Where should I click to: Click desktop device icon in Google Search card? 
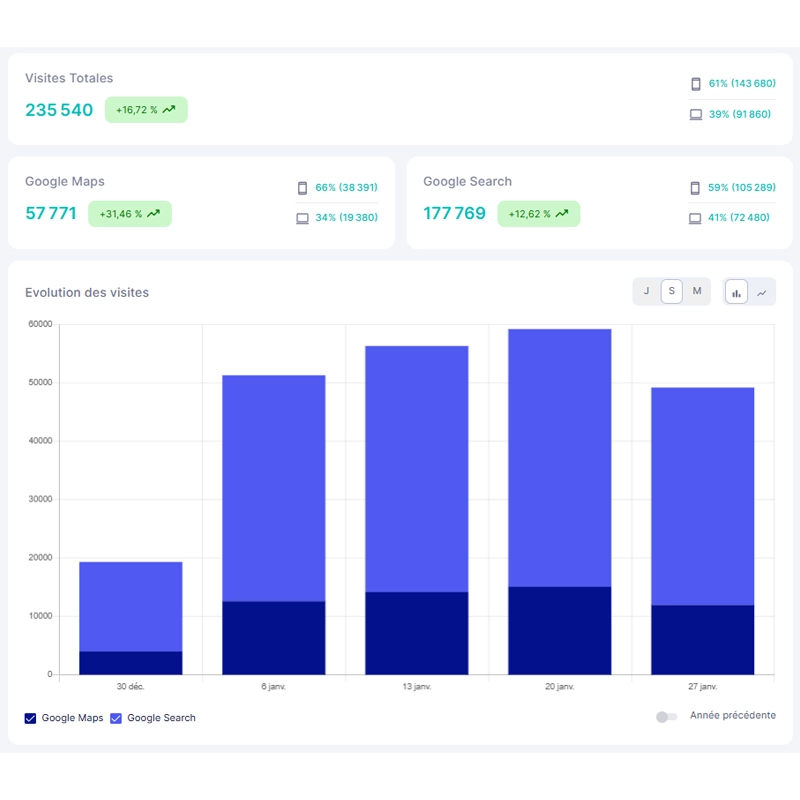[x=695, y=218]
